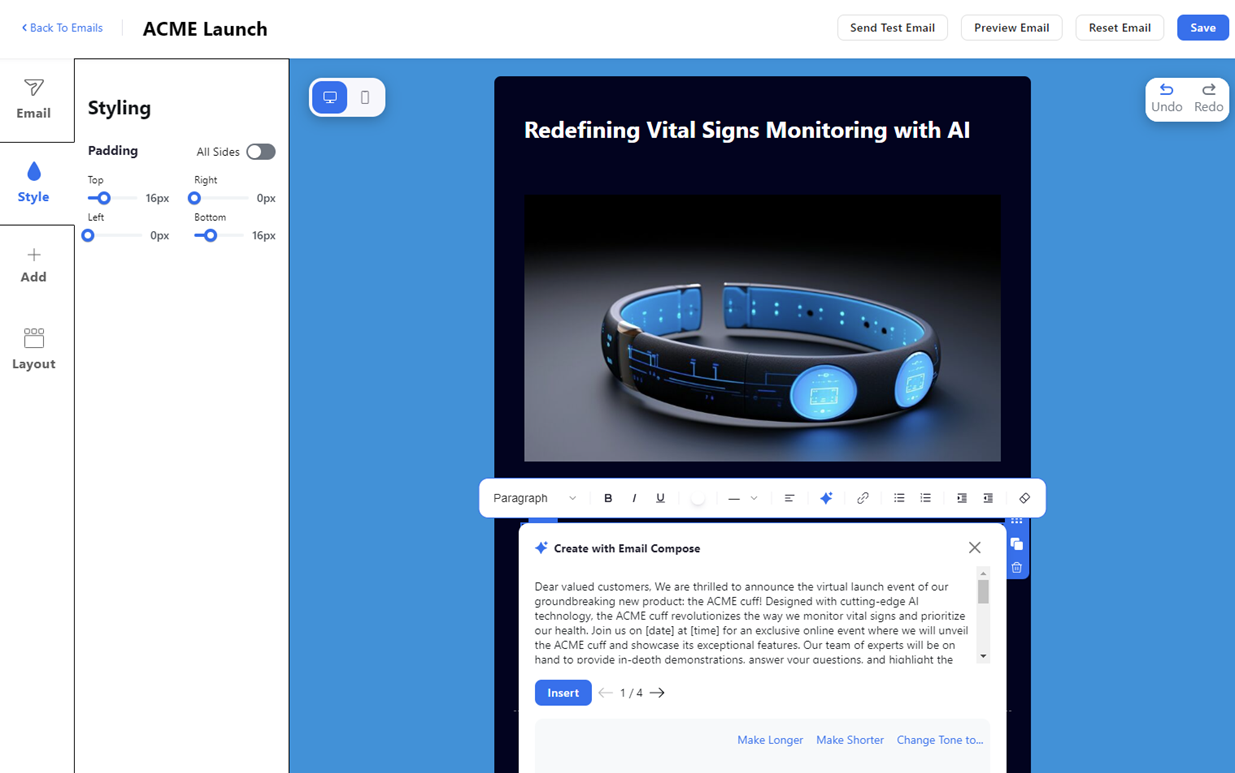Switch to mobile preview mode
The height and width of the screenshot is (773, 1235).
(x=365, y=97)
